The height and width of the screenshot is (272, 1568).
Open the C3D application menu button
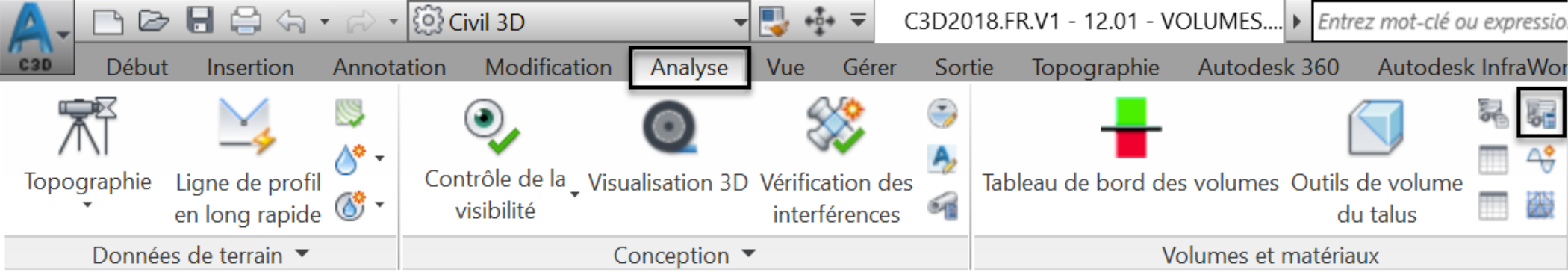36,37
